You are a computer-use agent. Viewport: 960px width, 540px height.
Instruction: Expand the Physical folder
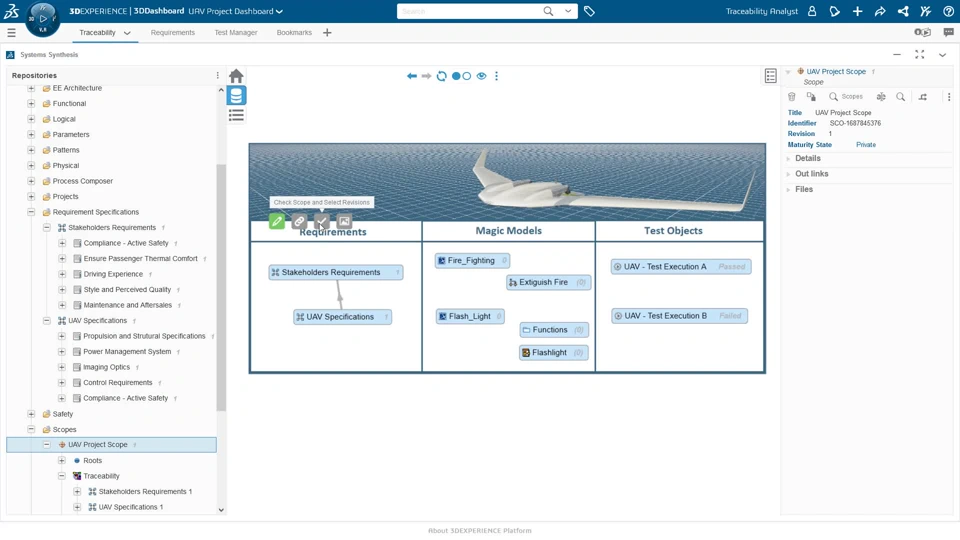(31, 165)
